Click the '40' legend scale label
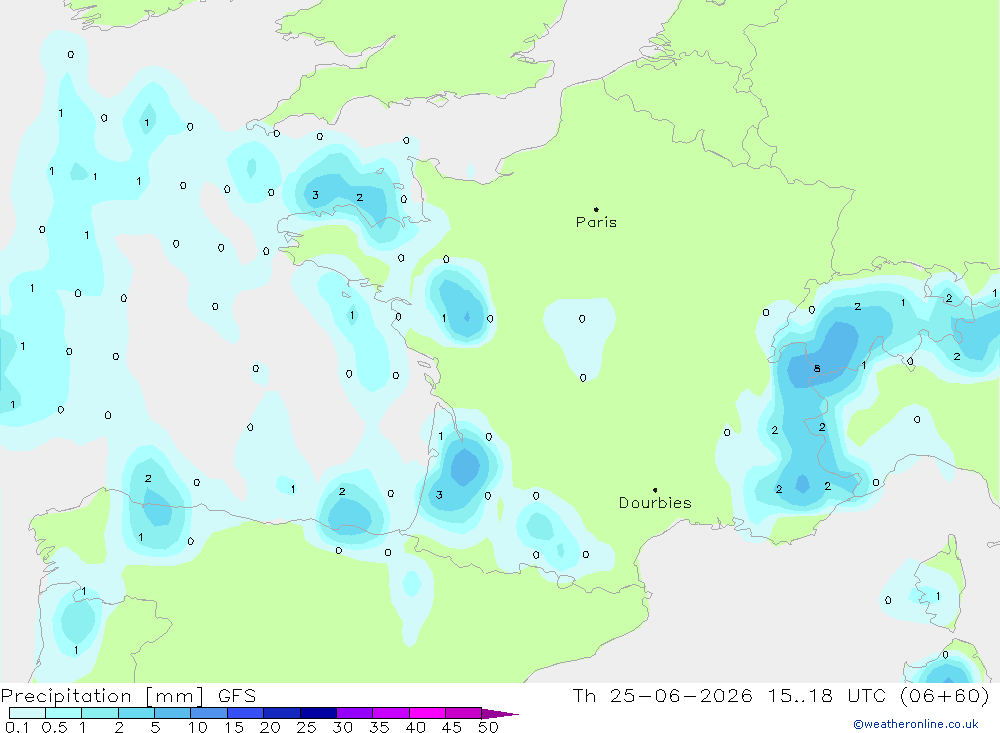Viewport: 1000px width, 733px height. coord(415,727)
